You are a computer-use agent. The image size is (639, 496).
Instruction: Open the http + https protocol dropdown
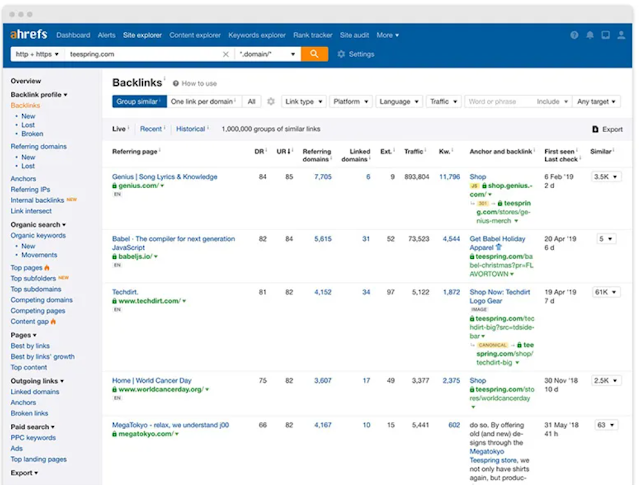37,54
